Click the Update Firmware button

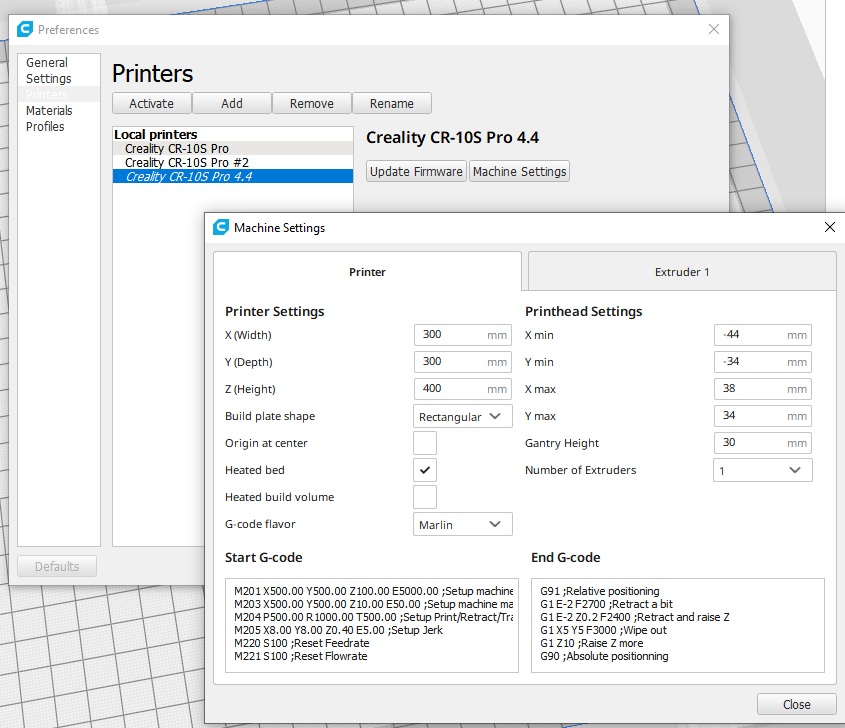[416, 171]
